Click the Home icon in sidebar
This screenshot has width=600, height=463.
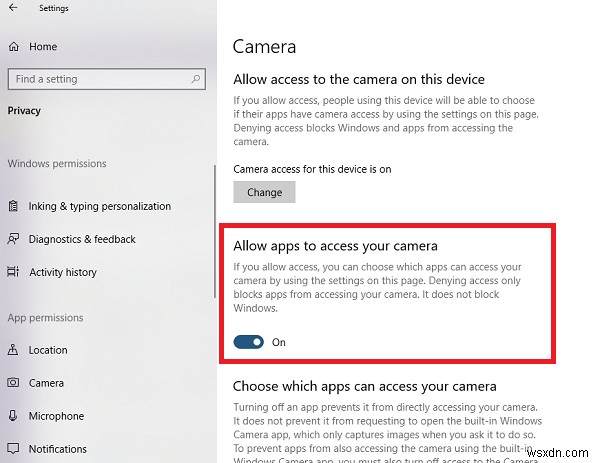pos(13,46)
